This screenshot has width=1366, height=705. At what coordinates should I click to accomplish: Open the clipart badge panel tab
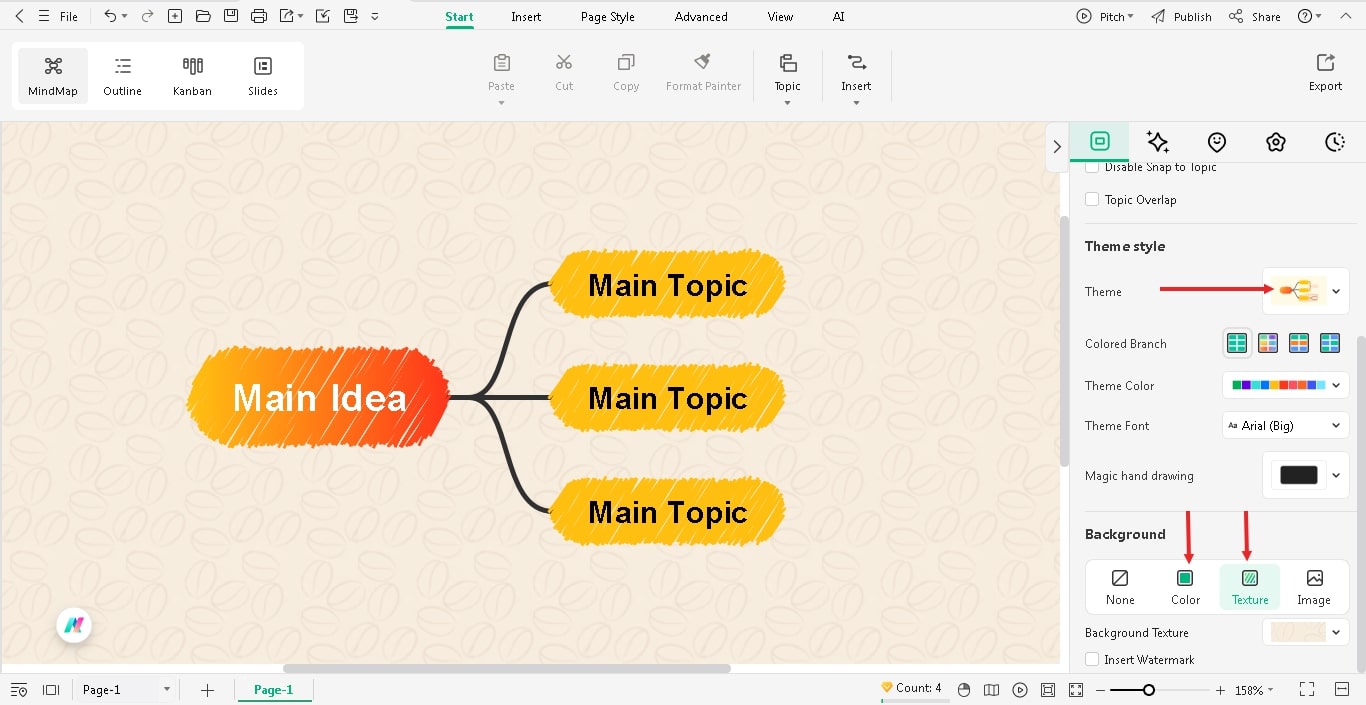pyautogui.click(x=1276, y=142)
